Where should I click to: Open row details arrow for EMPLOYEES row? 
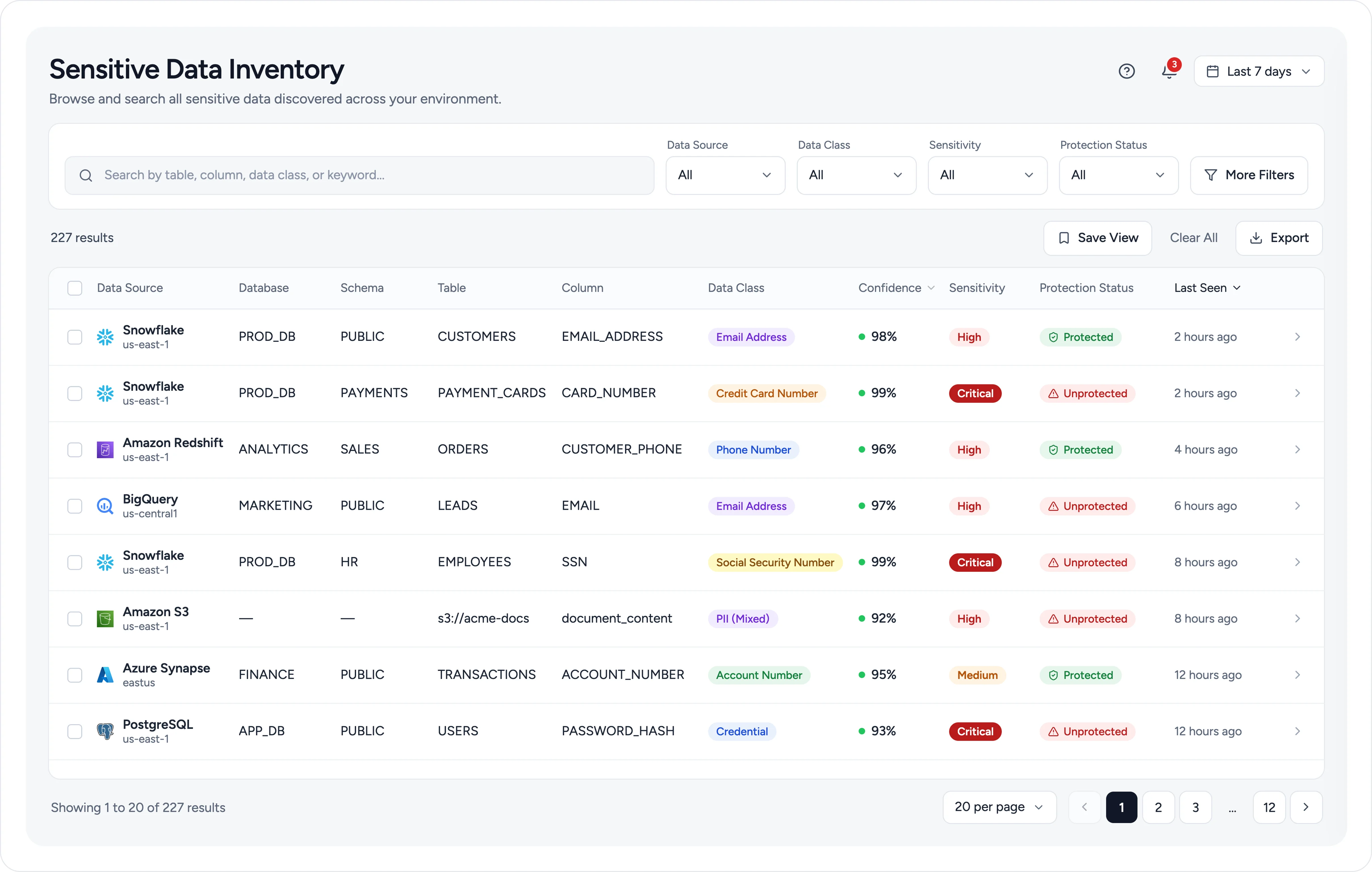click(1297, 563)
